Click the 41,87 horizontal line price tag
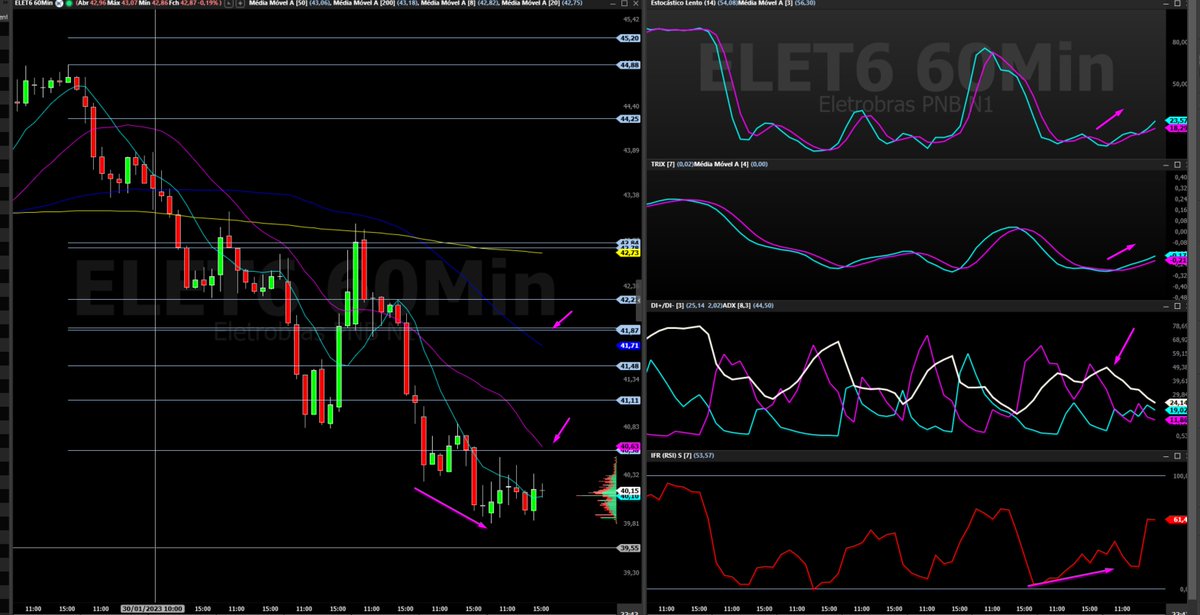The width and height of the screenshot is (1200, 615). click(629, 329)
